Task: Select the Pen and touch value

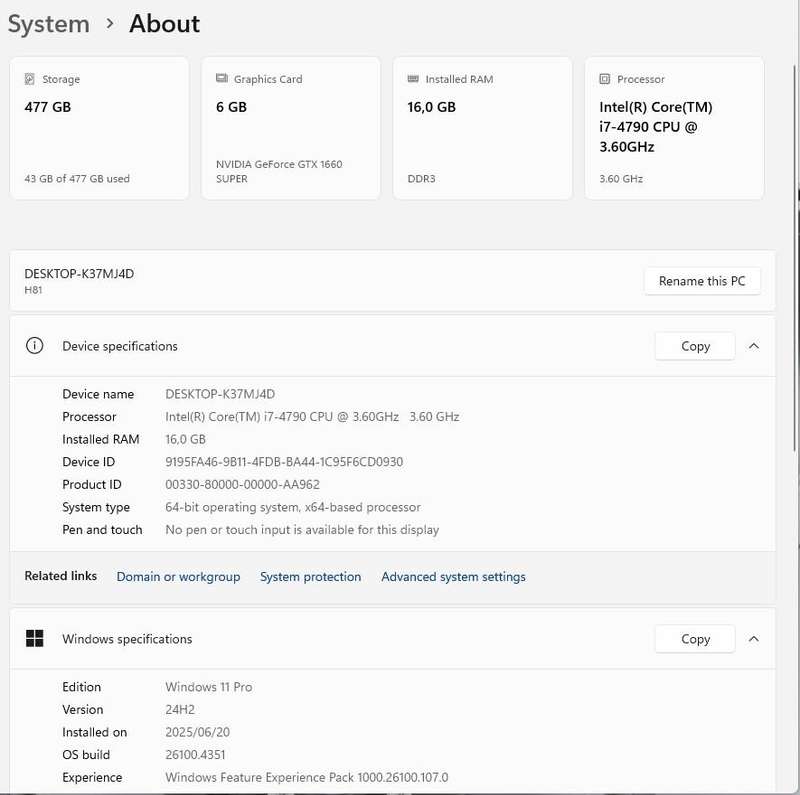Action: 302,530
